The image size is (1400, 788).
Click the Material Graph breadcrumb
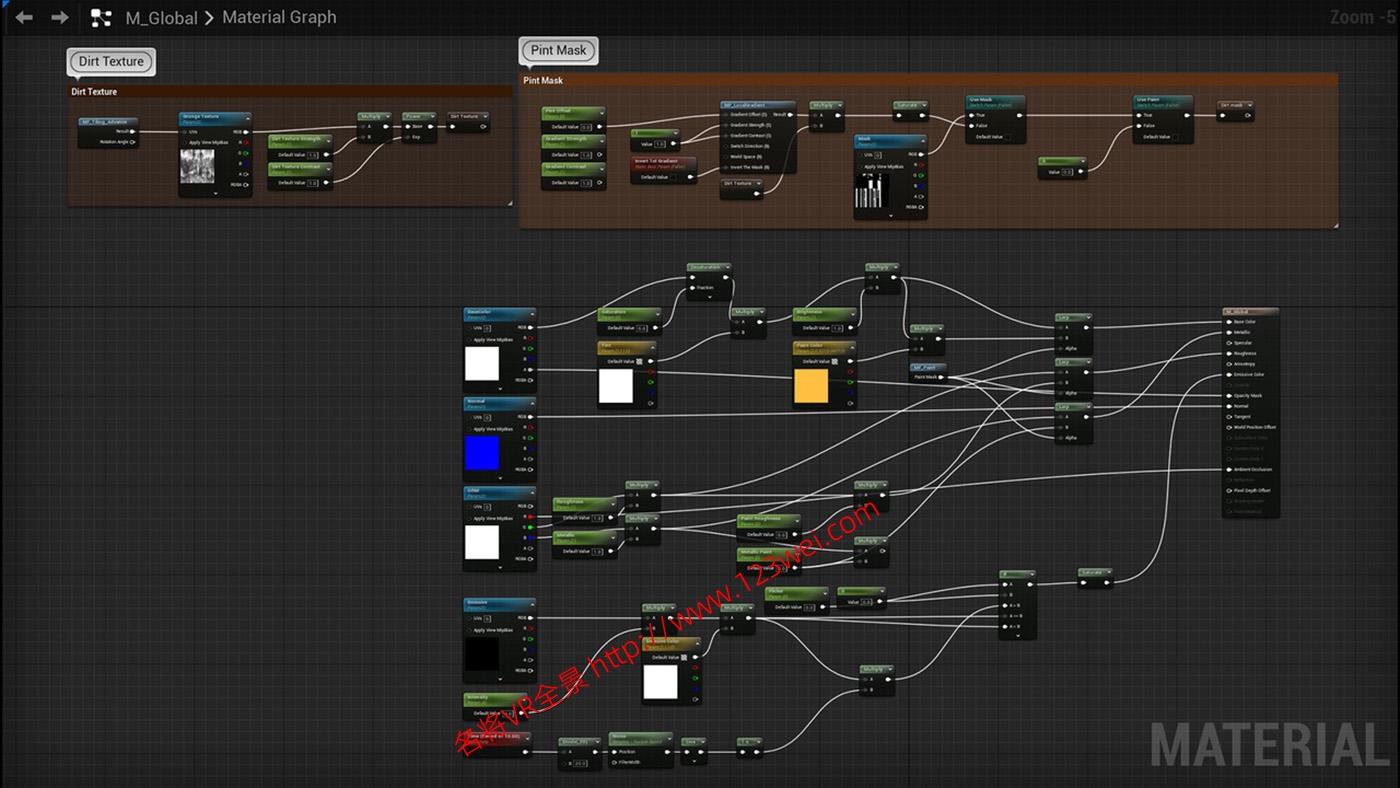[279, 17]
